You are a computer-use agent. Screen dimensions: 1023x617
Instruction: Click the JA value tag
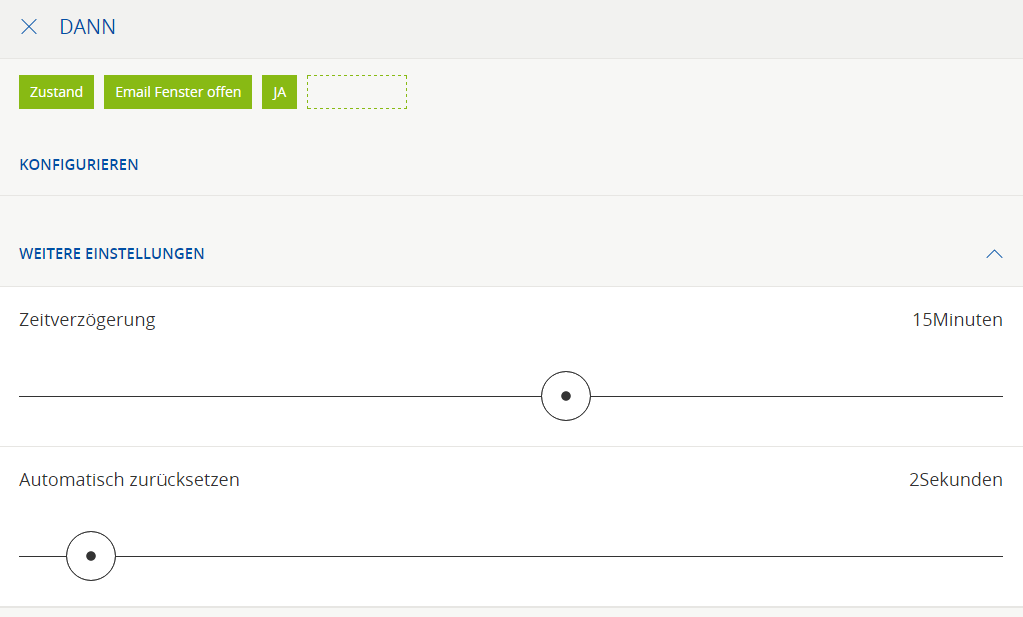pyautogui.click(x=279, y=92)
